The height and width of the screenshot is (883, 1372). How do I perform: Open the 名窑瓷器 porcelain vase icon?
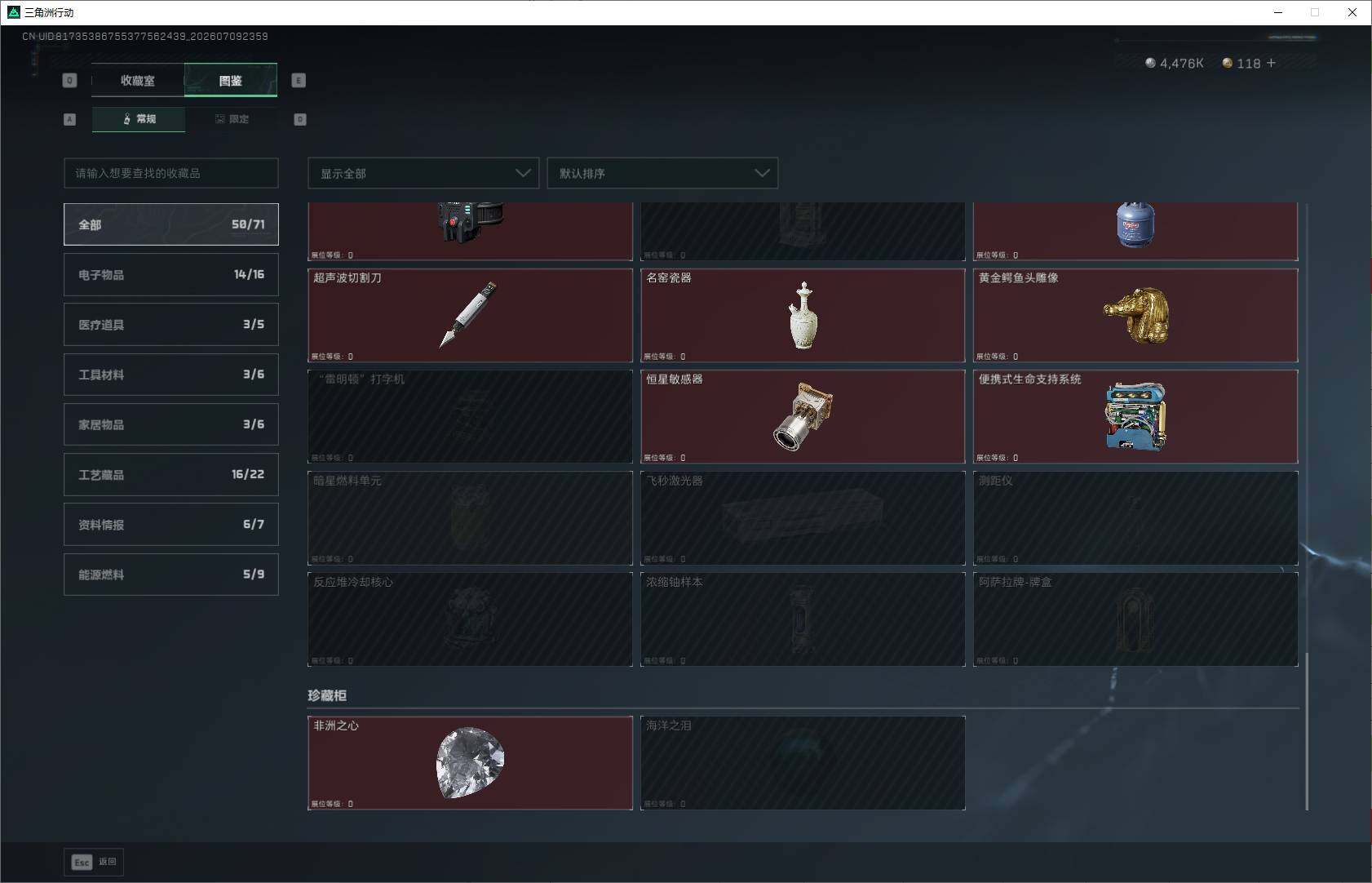(x=803, y=316)
